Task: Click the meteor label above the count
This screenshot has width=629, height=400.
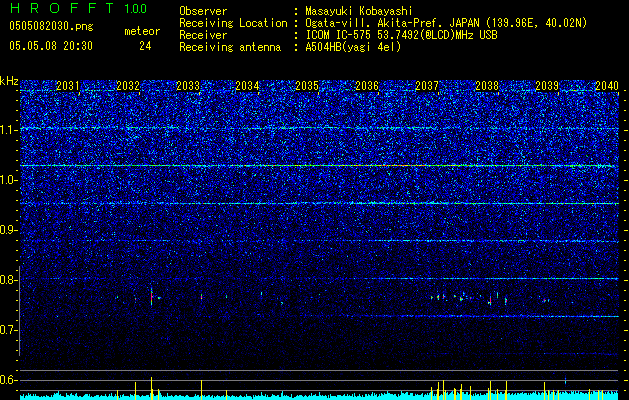Action: 142,31
